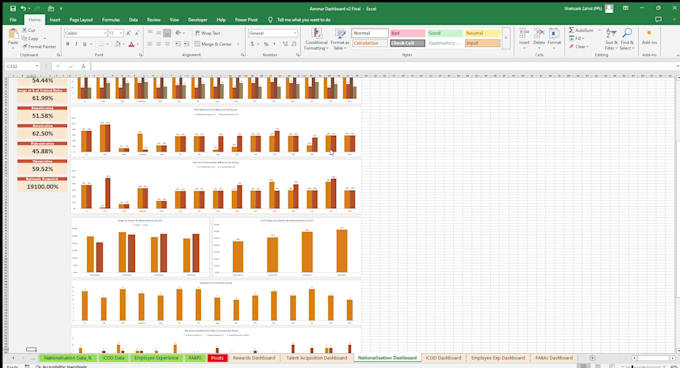Image resolution: width=680 pixels, height=368 pixels.
Task: Align text to the left
Action: click(150, 44)
